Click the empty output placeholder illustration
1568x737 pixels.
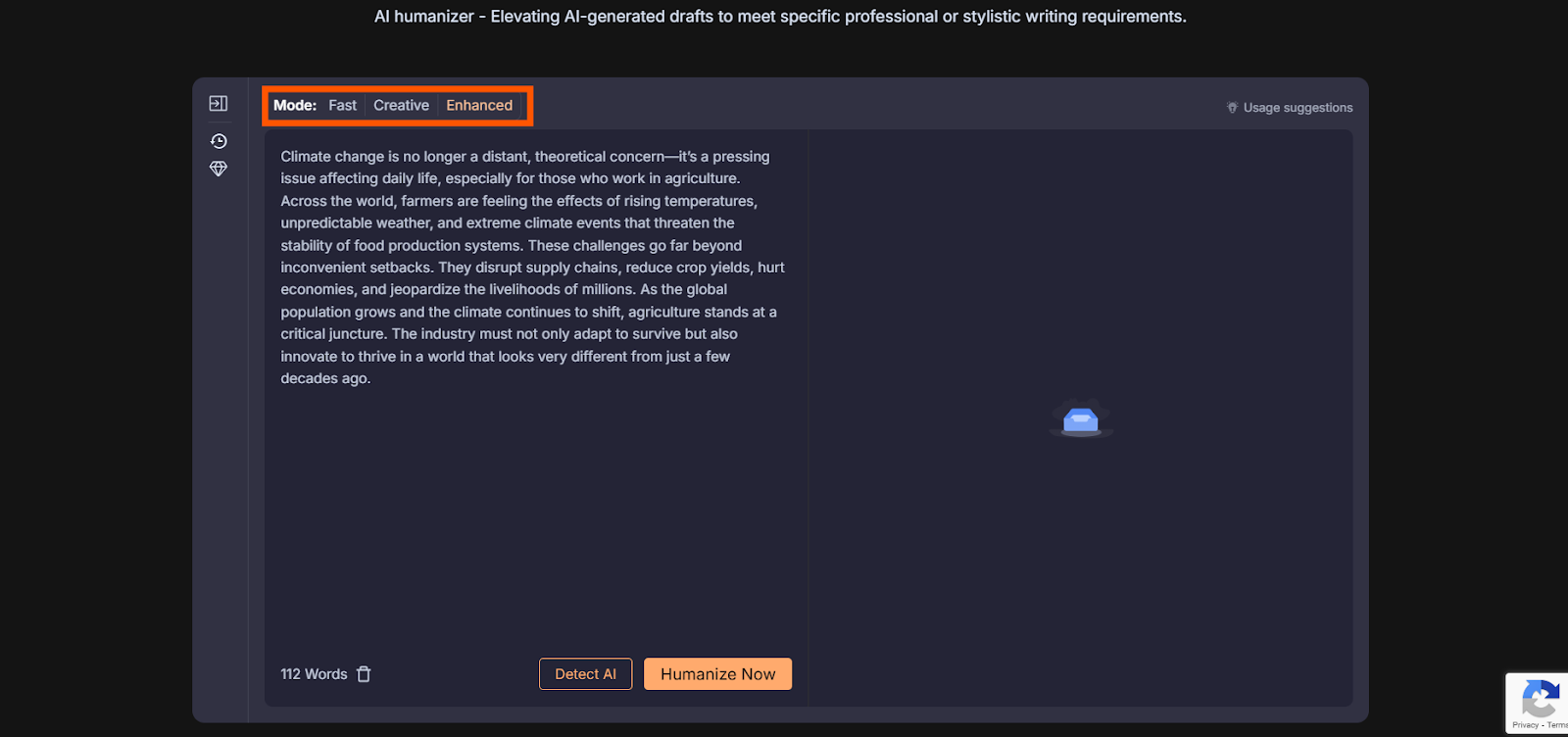pos(1081,418)
